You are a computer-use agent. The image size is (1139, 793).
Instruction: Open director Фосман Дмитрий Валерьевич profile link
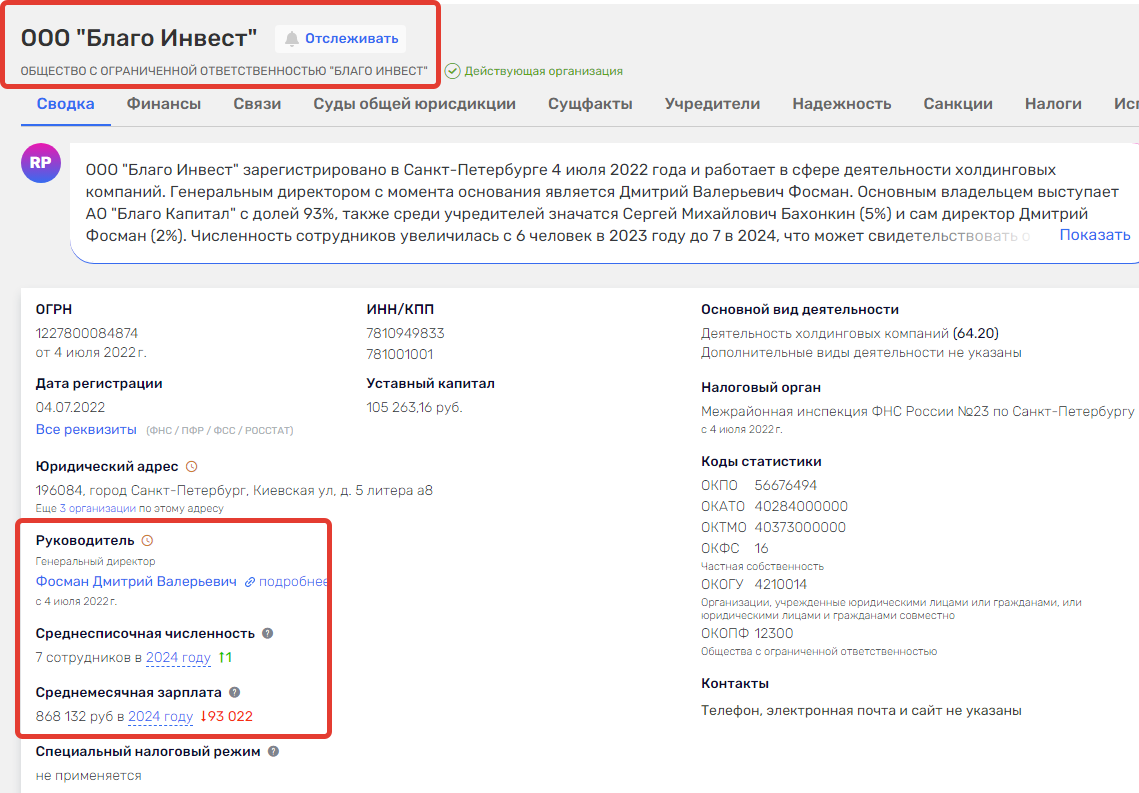tap(136, 582)
